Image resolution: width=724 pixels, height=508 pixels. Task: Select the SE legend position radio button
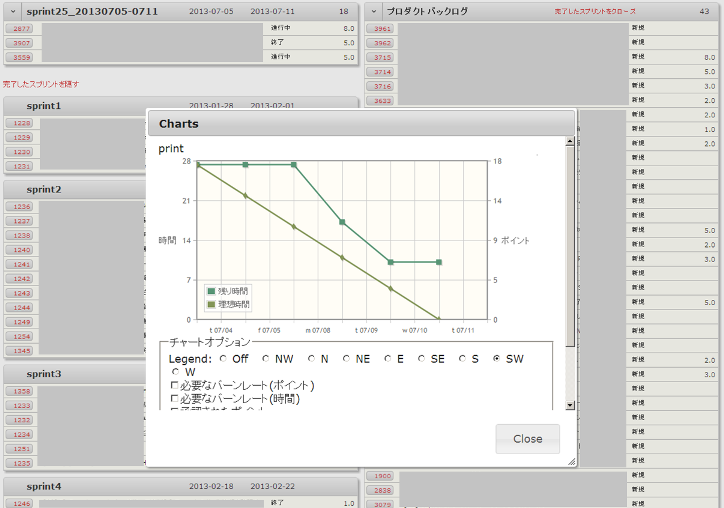tap(421, 359)
